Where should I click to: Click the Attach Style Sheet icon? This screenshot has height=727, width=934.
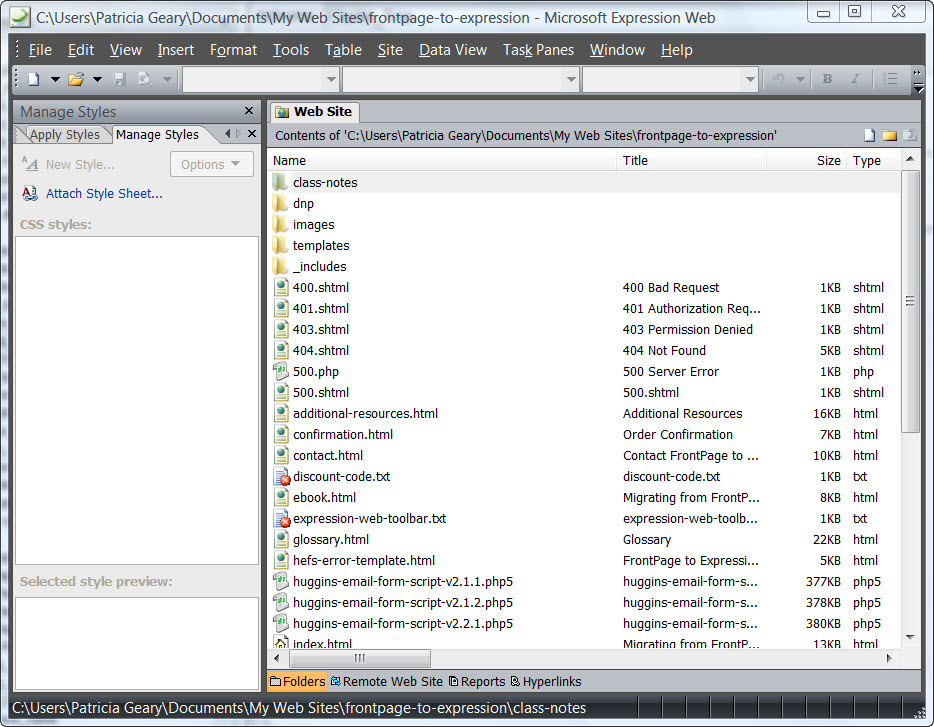pos(29,194)
